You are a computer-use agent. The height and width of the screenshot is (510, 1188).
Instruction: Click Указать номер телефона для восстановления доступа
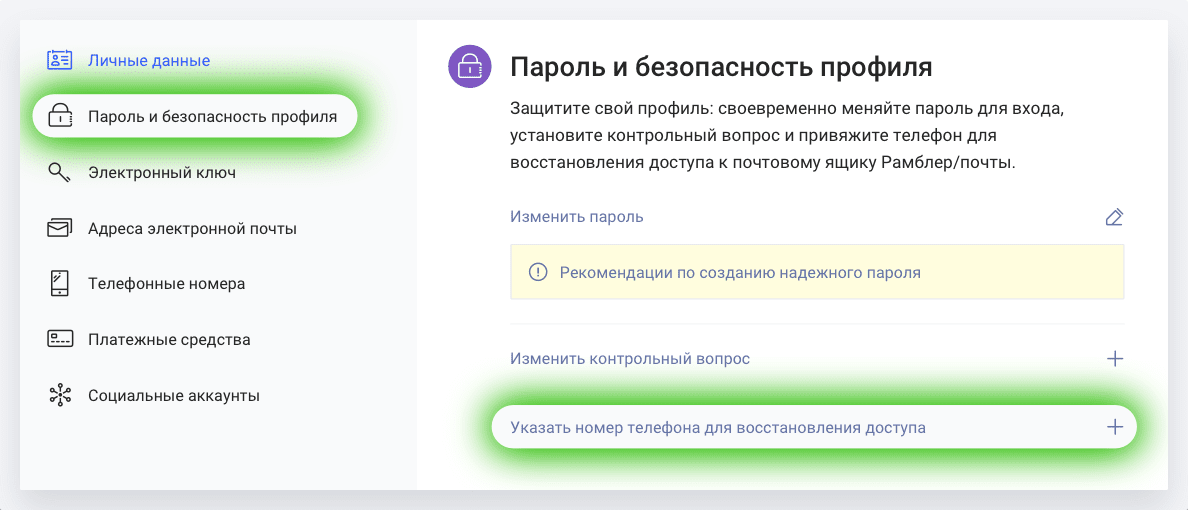[x=718, y=427]
